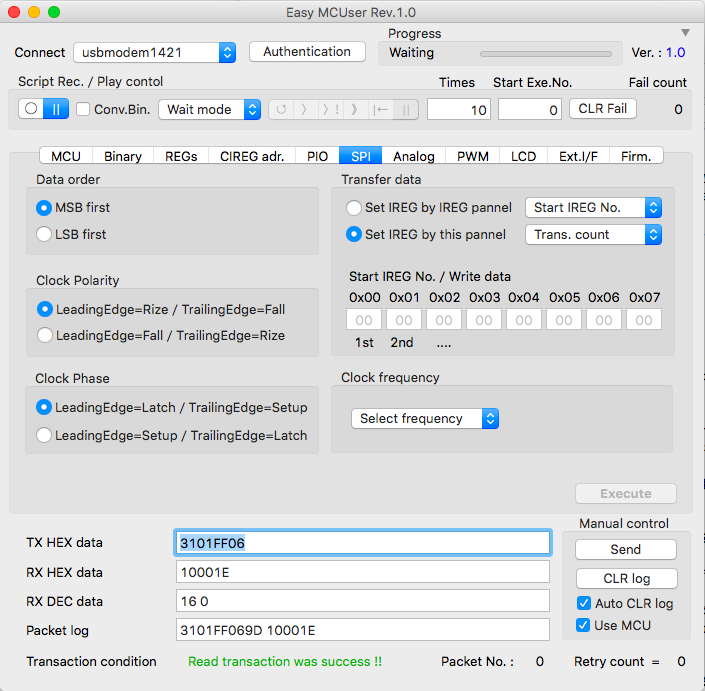Open the usbmodem1421 Connect dropdown
The height and width of the screenshot is (691, 705).
(155, 53)
